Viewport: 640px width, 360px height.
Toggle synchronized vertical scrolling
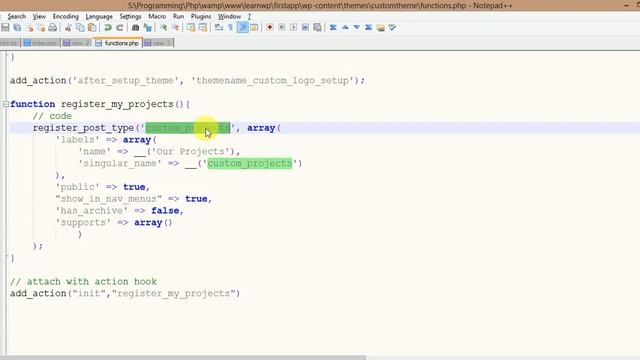[x=191, y=27]
